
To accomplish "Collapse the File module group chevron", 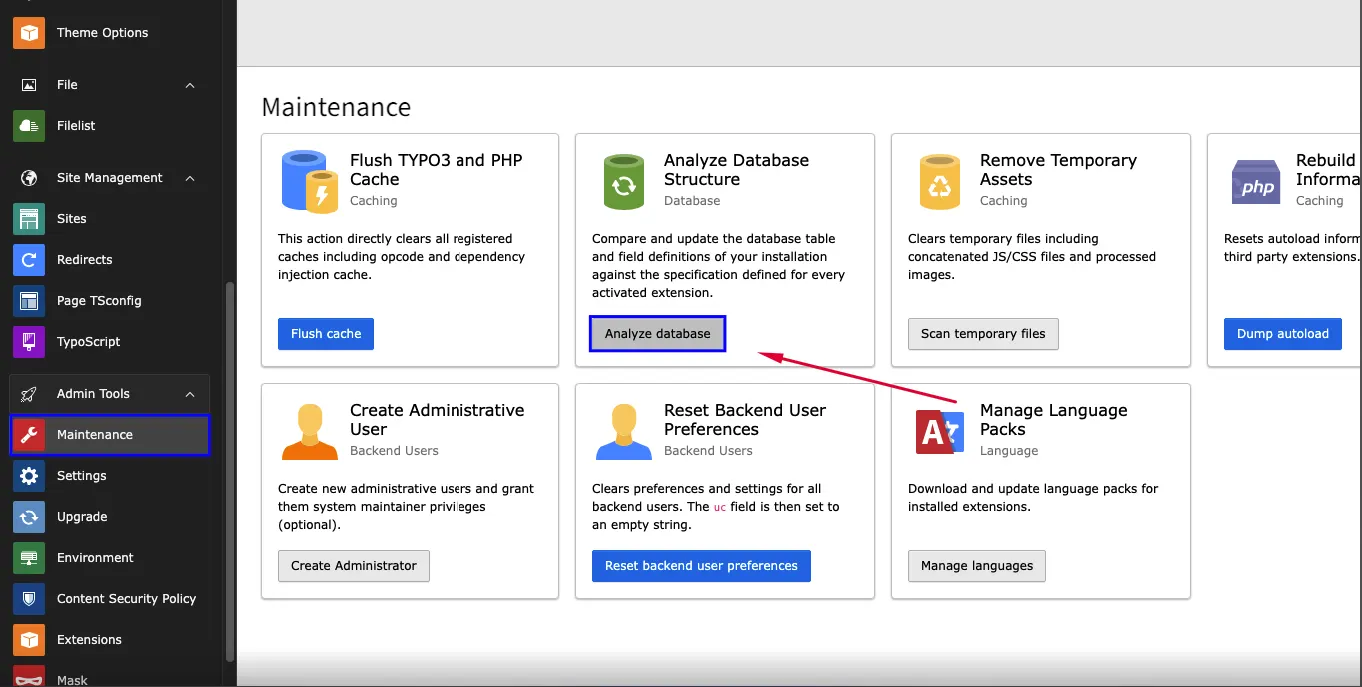I will [x=190, y=85].
